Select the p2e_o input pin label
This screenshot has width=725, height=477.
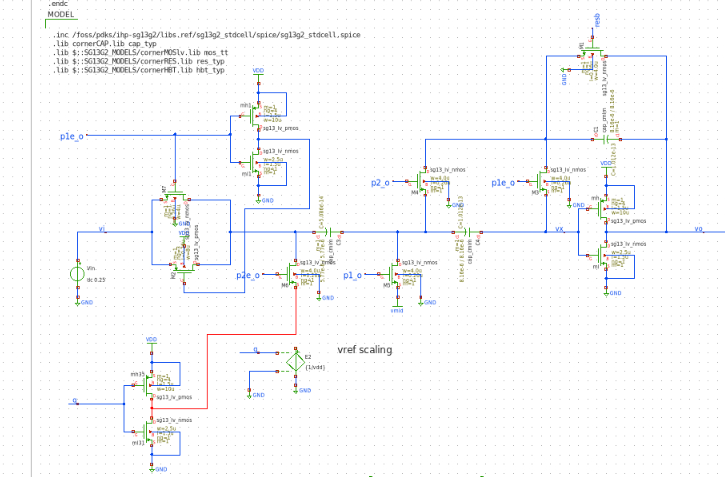click(x=248, y=275)
